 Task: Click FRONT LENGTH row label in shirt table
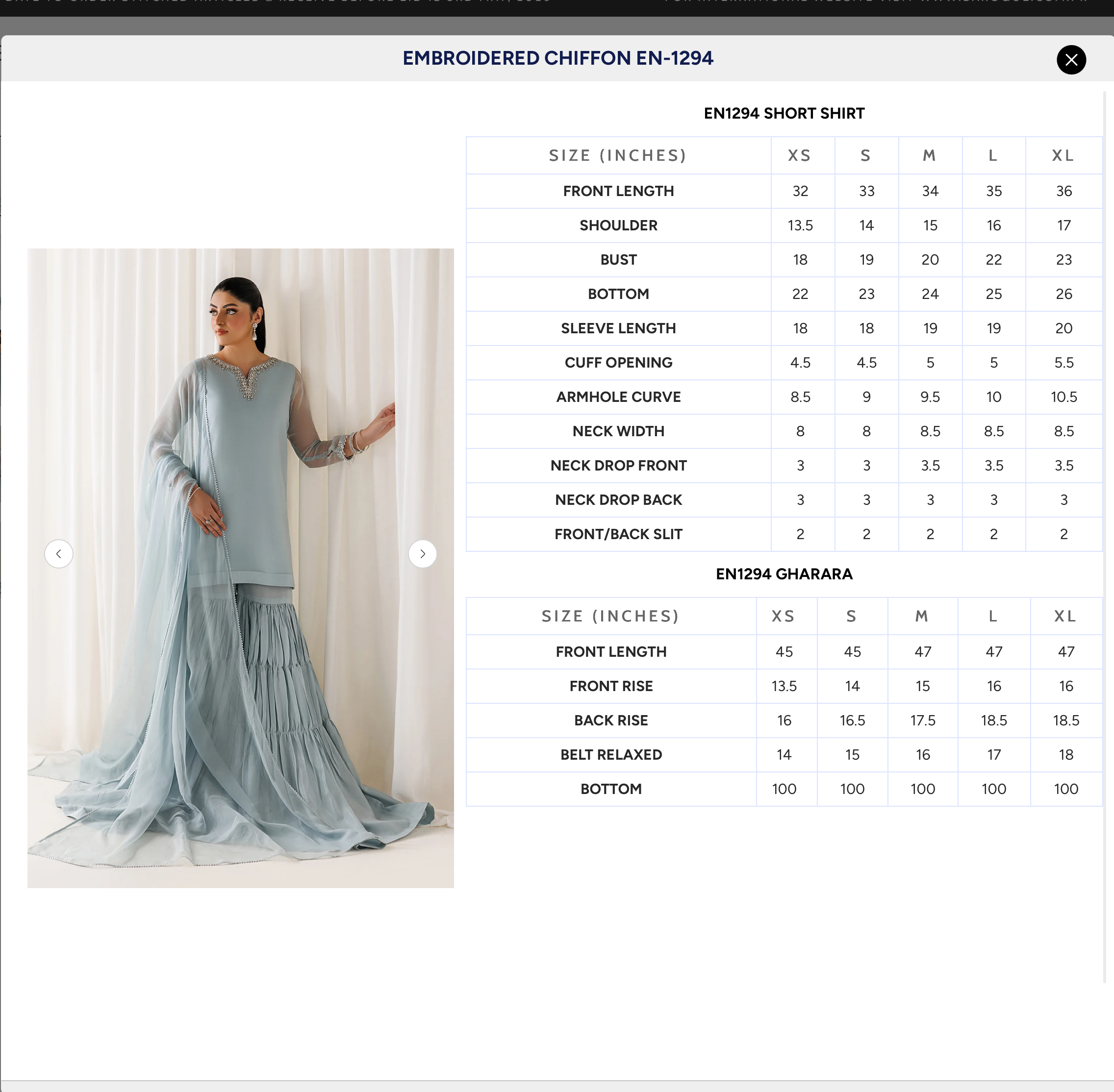[618, 191]
